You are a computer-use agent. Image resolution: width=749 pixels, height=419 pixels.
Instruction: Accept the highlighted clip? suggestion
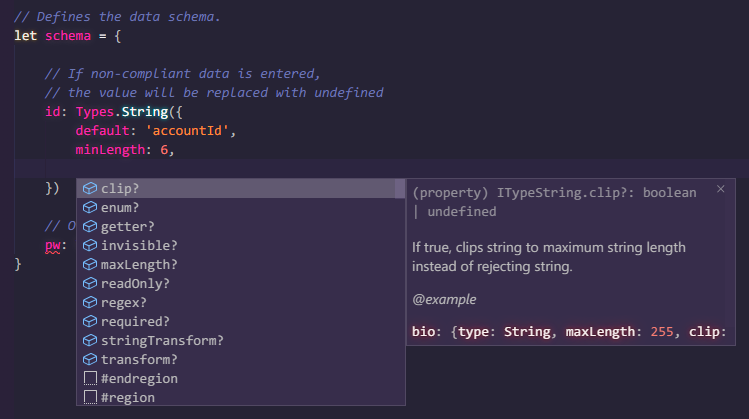(120, 188)
